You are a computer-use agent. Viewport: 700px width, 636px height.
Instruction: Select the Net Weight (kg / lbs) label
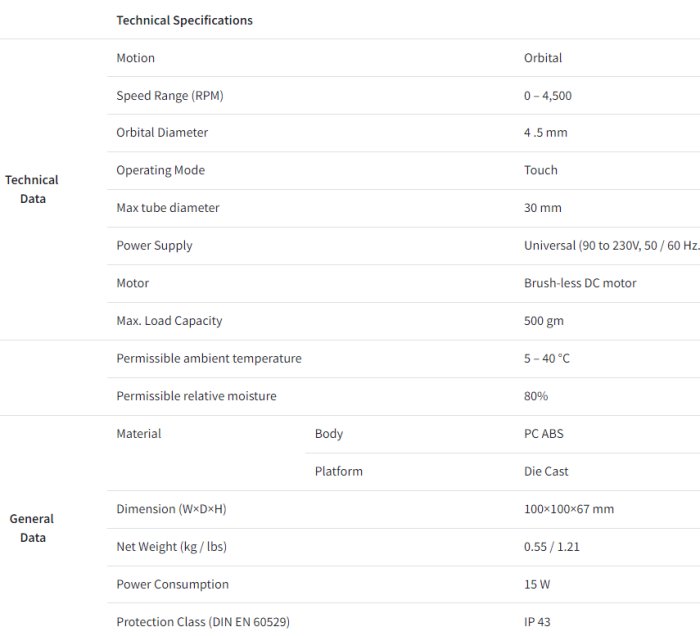172,547
